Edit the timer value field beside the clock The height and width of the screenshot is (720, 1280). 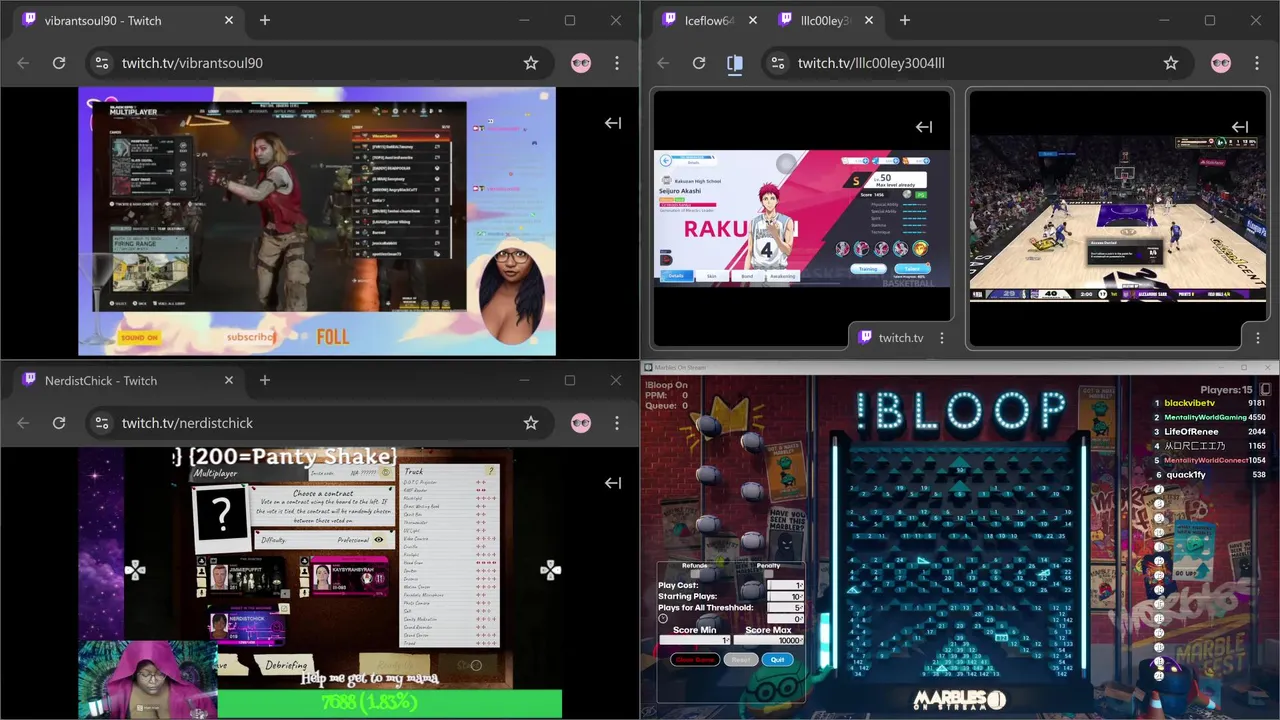click(x=785, y=619)
